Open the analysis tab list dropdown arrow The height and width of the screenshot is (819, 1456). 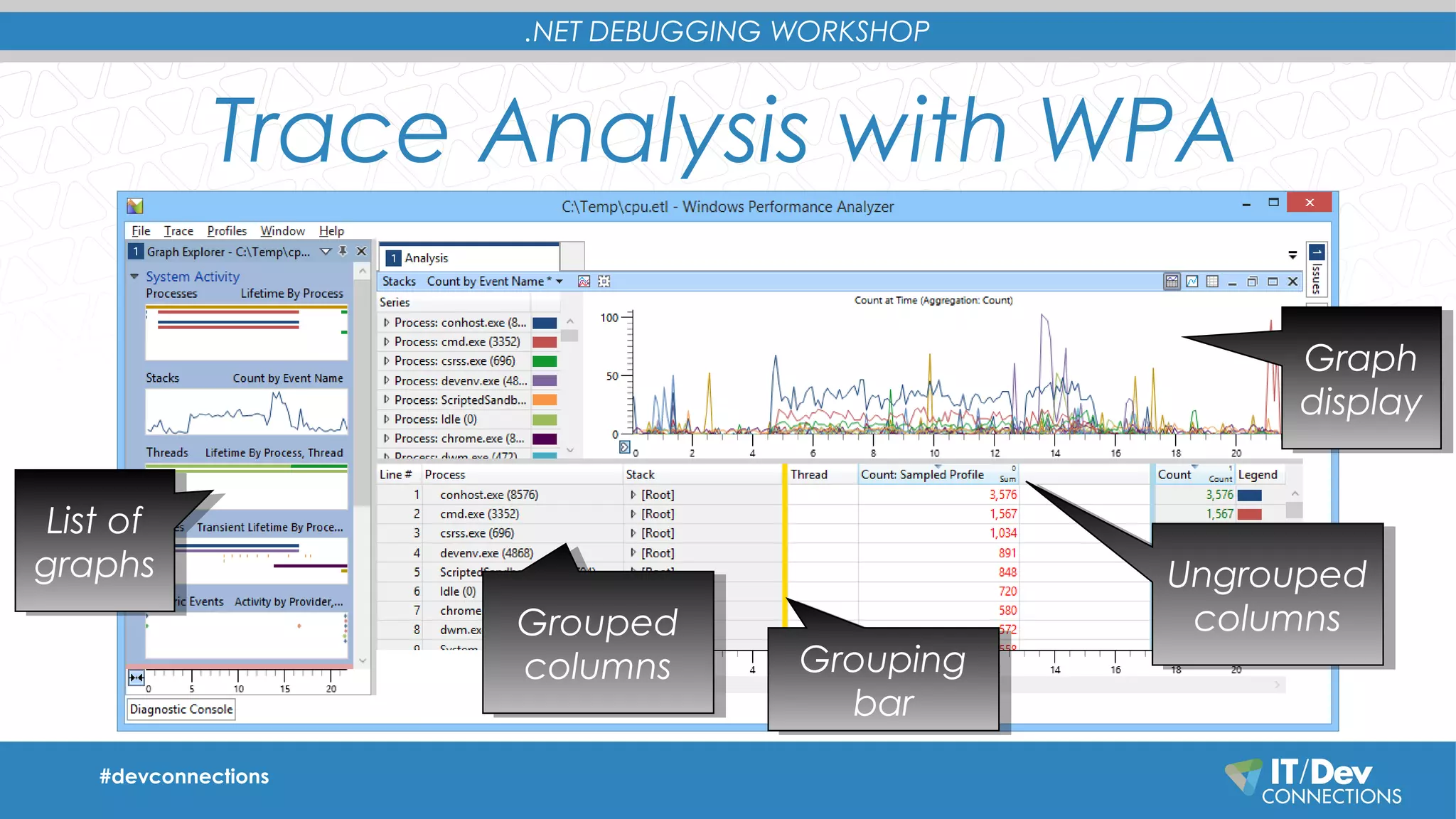(x=1292, y=255)
